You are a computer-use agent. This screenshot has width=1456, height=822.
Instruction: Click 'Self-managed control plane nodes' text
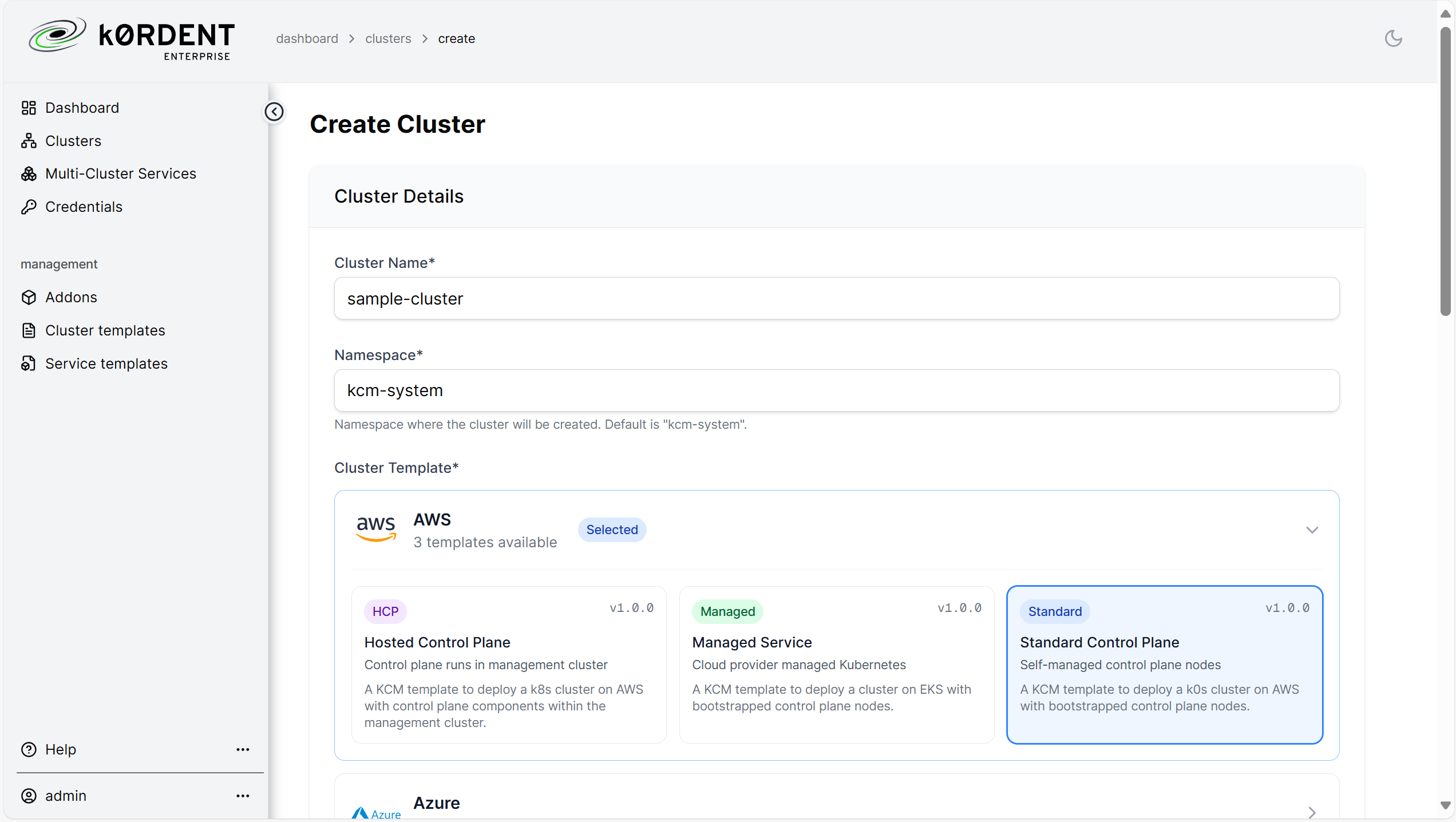point(1120,665)
